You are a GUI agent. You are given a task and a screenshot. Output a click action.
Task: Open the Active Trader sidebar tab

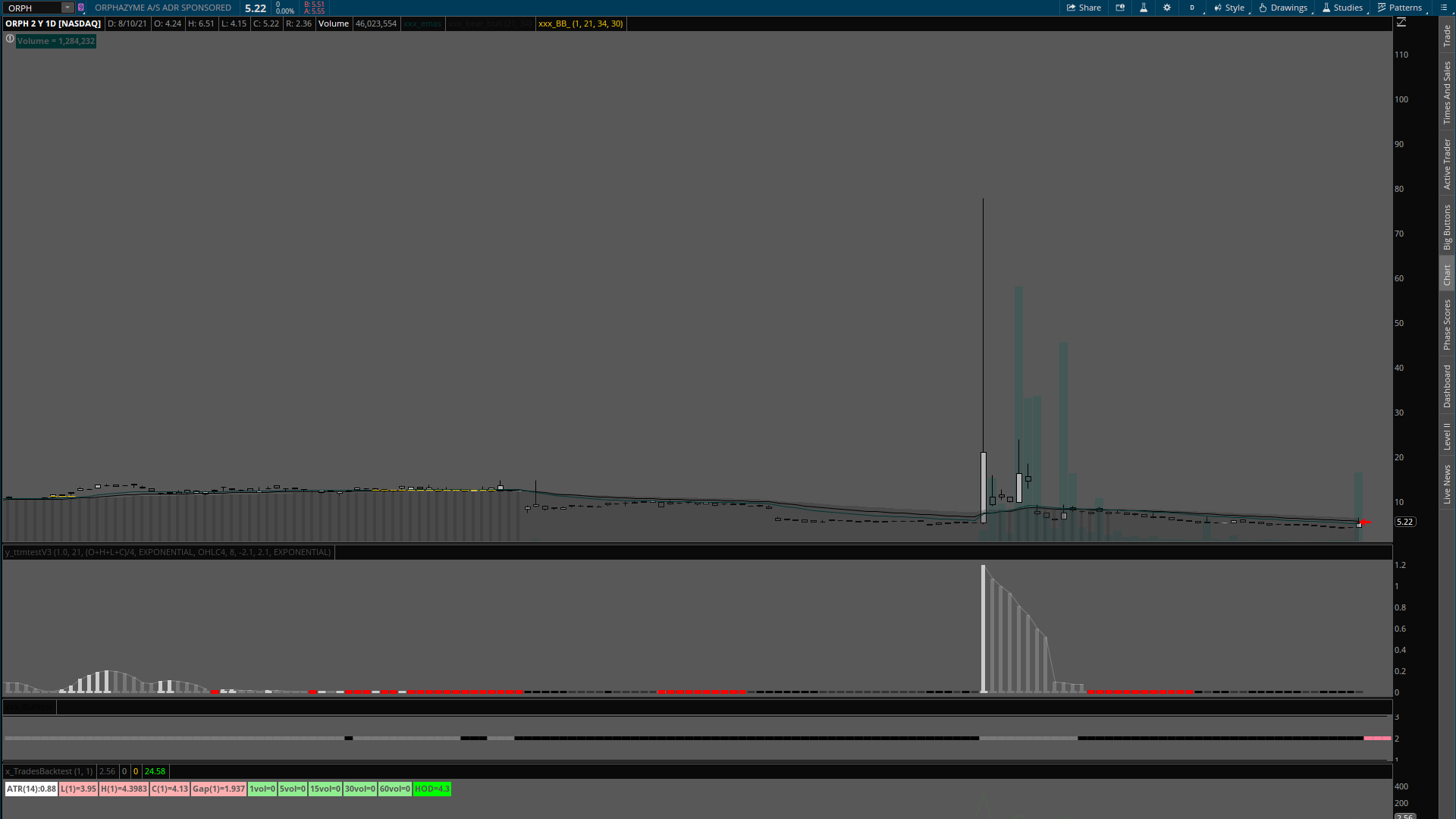click(x=1447, y=164)
